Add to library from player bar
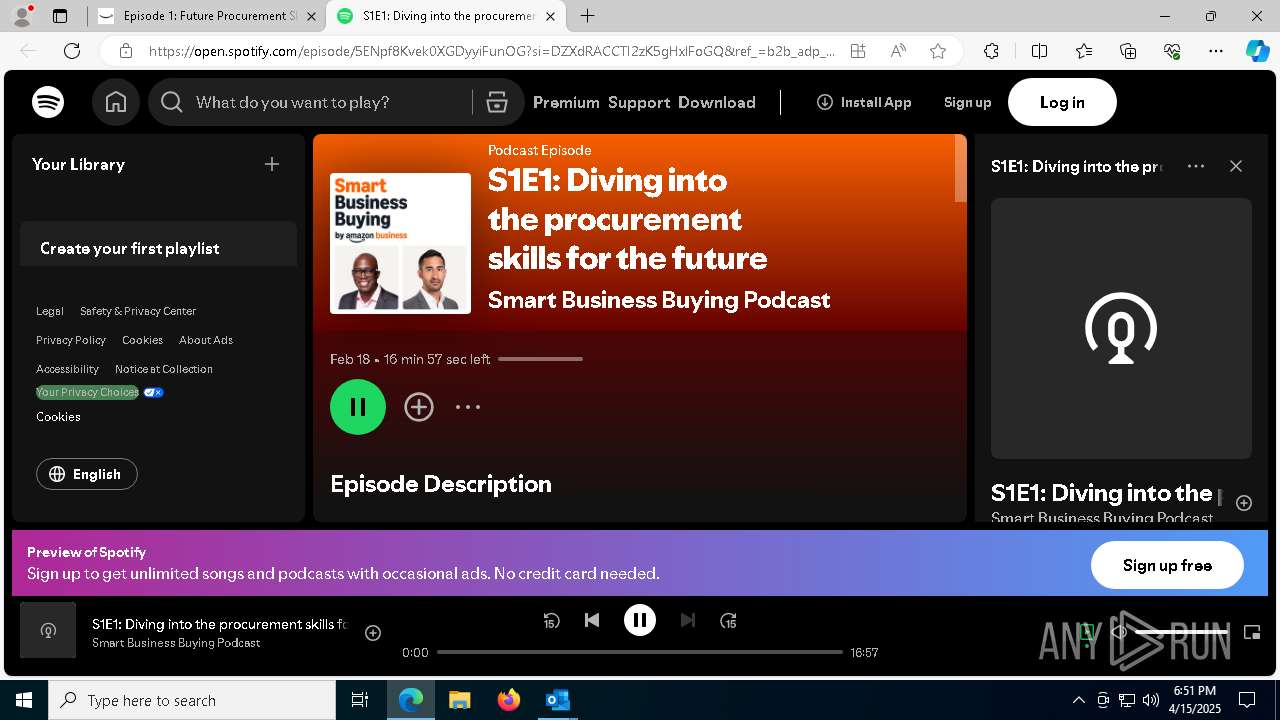1280x720 pixels. (373, 633)
